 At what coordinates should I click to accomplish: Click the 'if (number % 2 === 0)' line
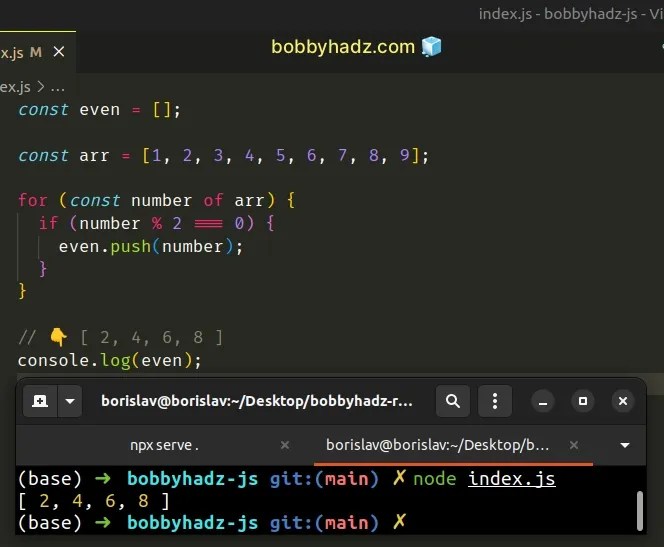click(x=156, y=223)
